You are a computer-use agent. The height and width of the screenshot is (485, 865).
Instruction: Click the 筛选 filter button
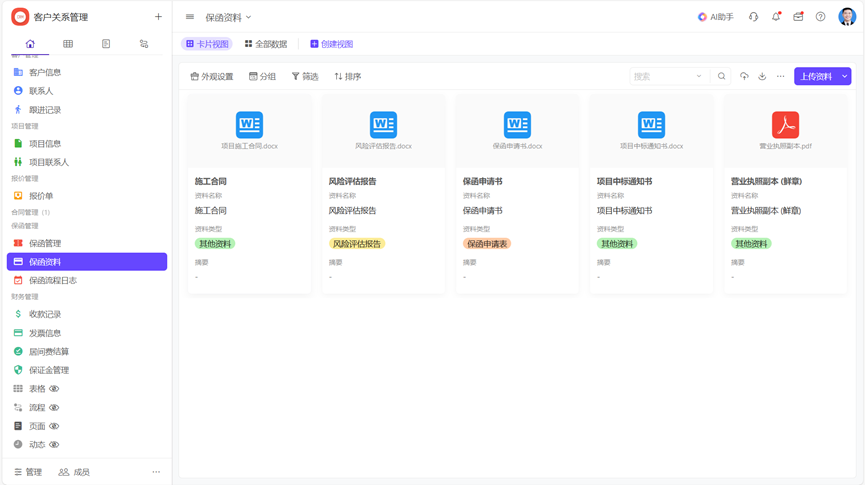coord(305,77)
